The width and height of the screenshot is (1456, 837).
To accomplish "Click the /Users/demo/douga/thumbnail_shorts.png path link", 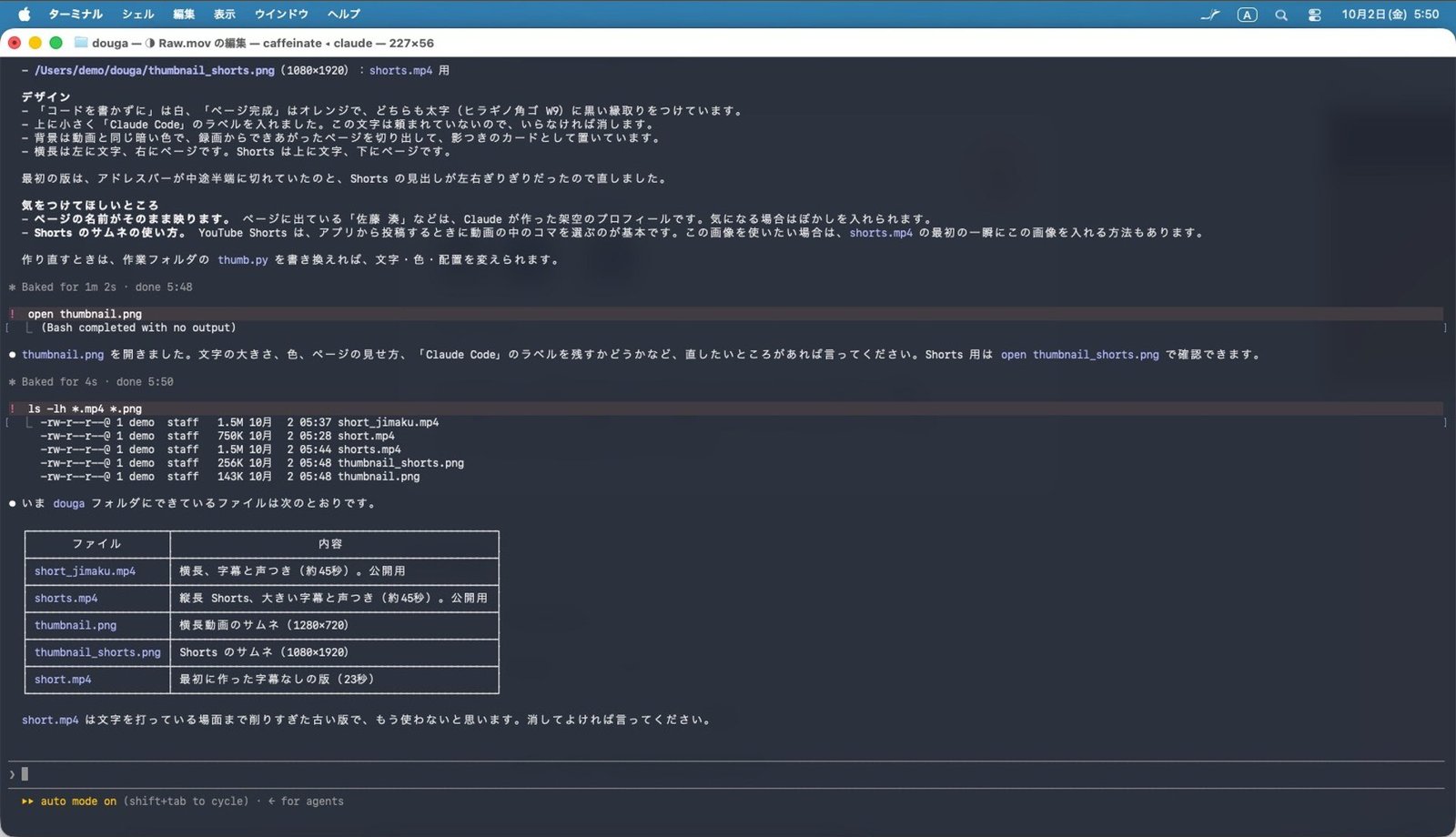I will (155, 70).
